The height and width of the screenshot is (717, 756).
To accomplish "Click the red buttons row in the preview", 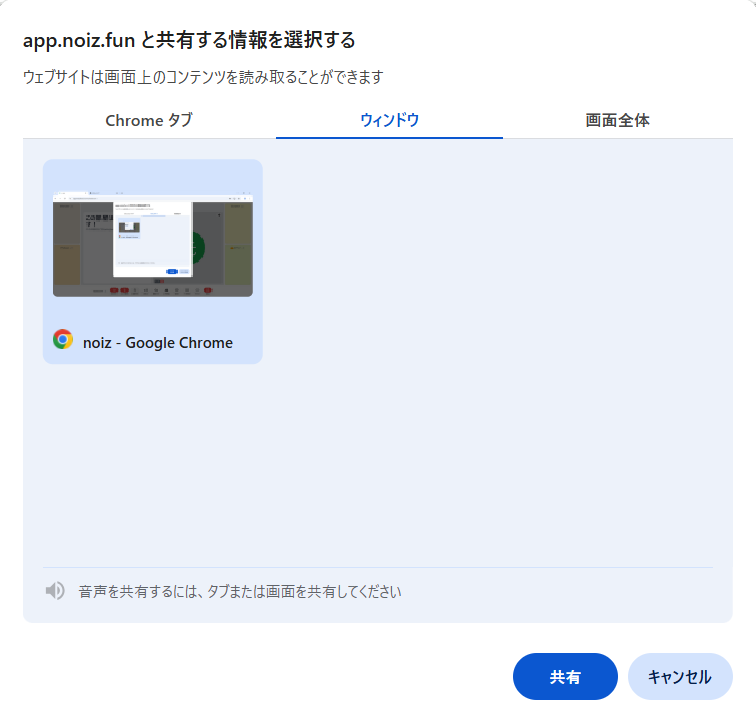I will pos(120,290).
